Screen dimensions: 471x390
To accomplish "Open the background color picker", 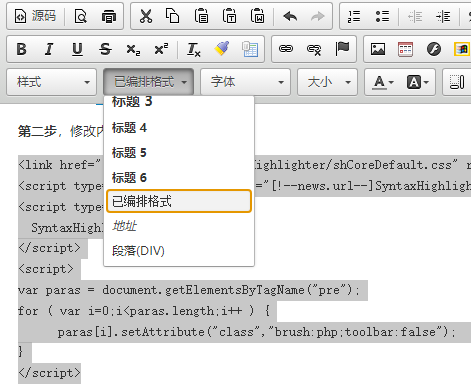I will [417, 82].
